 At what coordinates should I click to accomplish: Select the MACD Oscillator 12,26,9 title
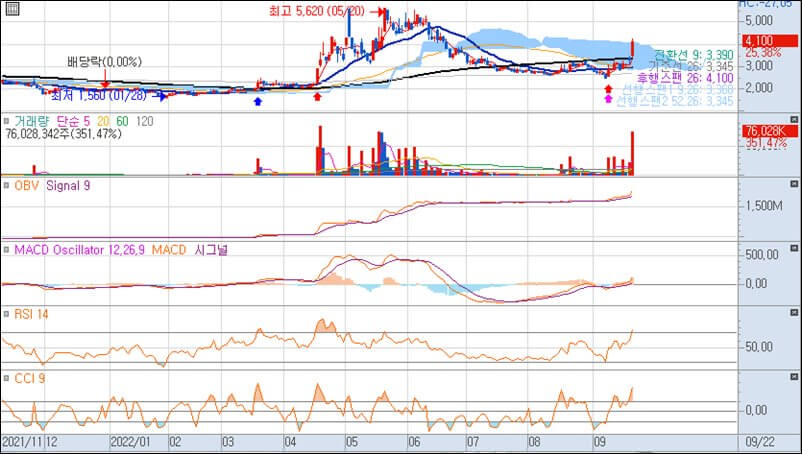click(x=79, y=250)
